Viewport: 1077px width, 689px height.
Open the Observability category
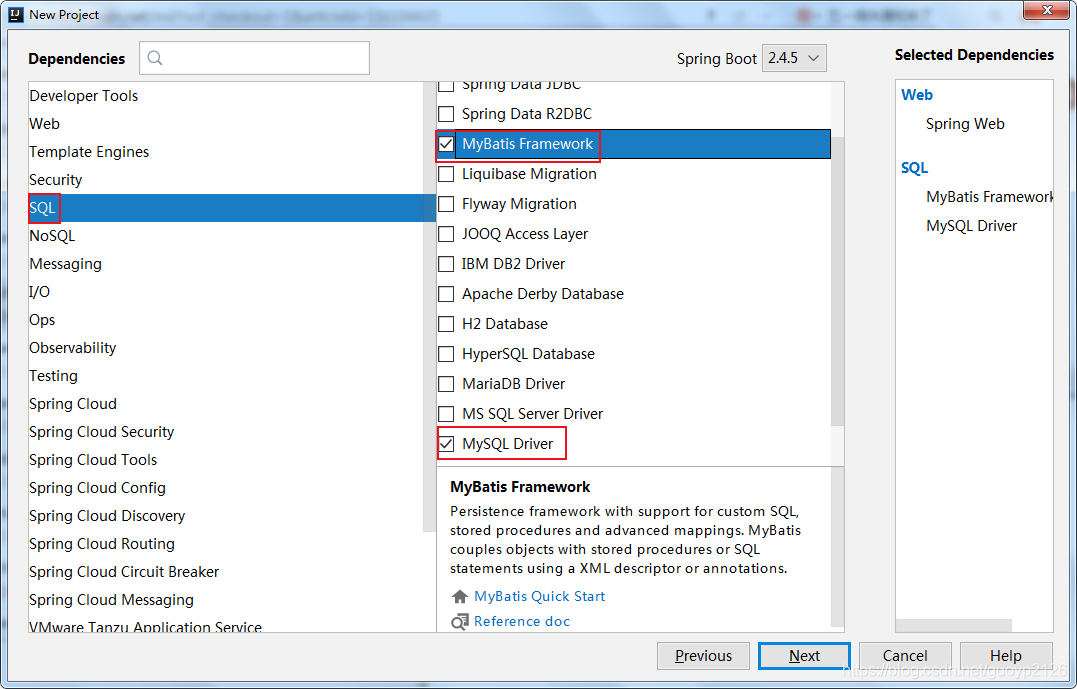(226, 348)
